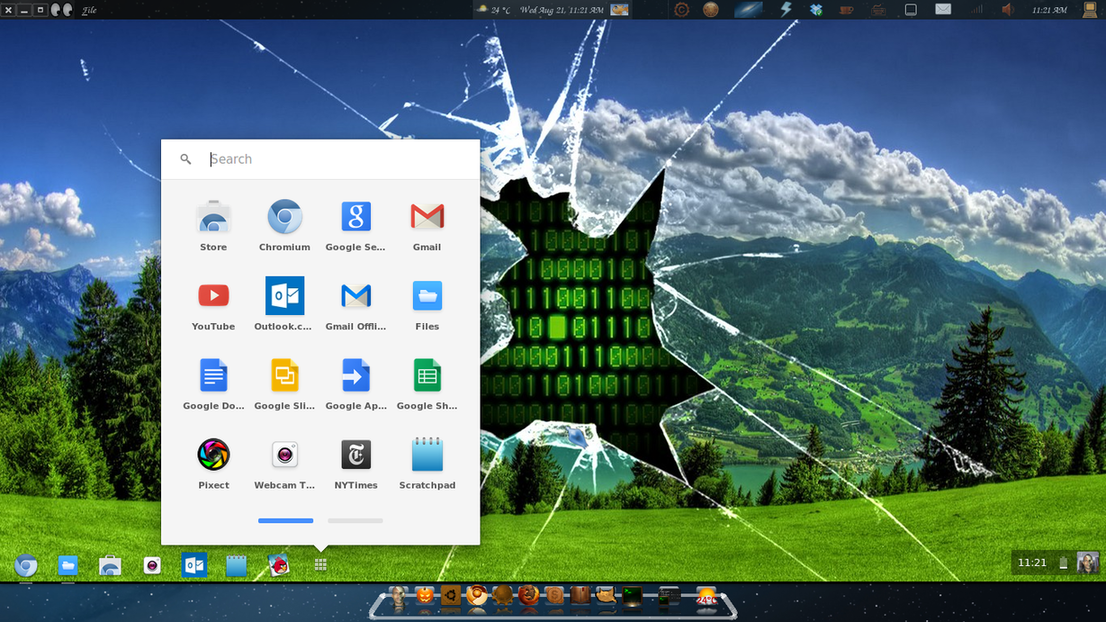Click the magnifier search icon
The height and width of the screenshot is (622, 1106).
pyautogui.click(x=186, y=159)
